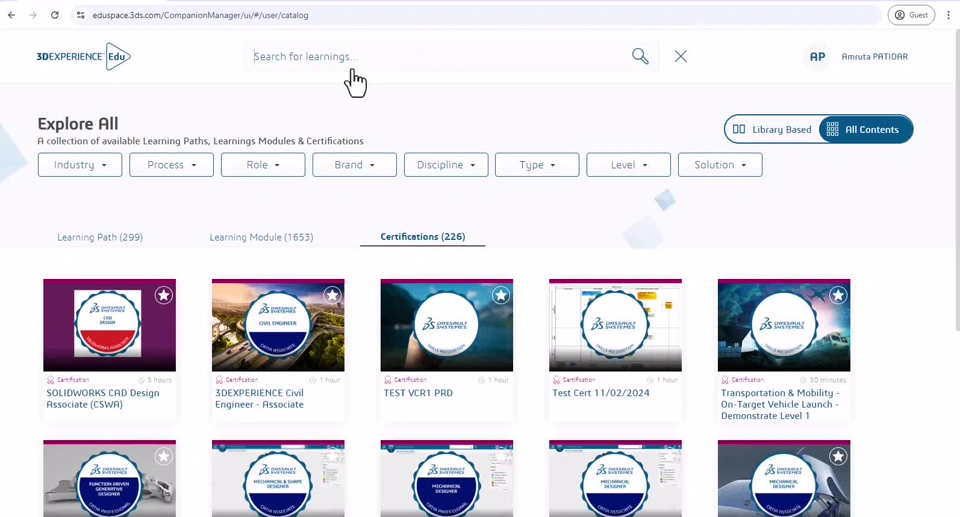Click Test Cert 11/02/2024 title
Viewport: 960px width, 517px height.
pos(601,393)
